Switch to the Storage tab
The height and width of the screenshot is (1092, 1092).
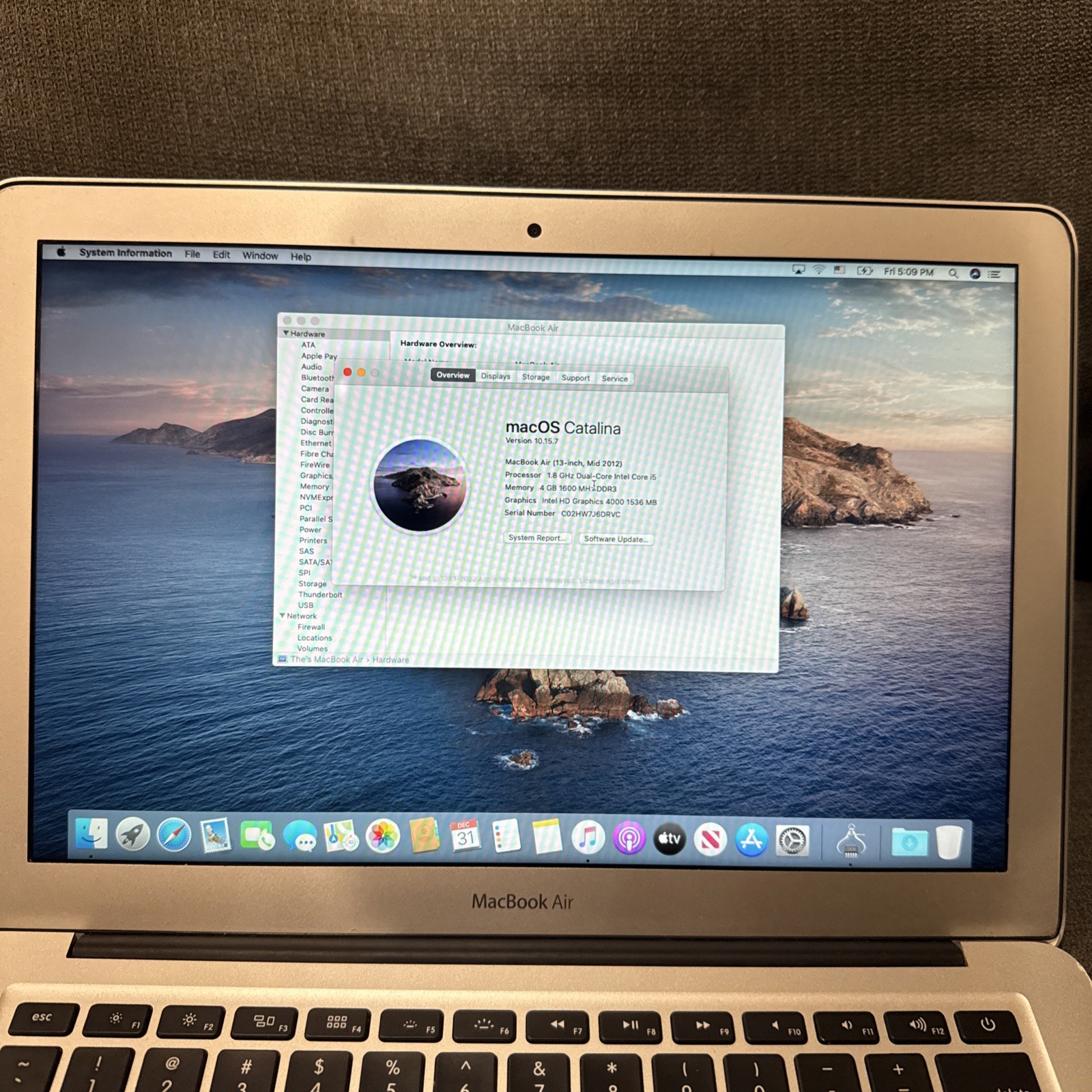536,377
